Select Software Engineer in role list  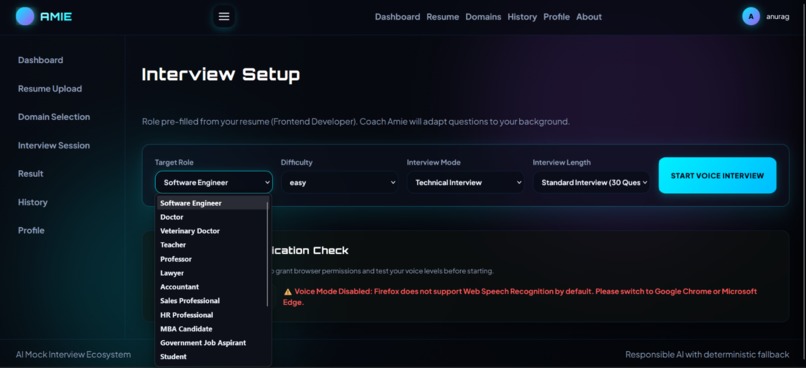click(x=212, y=203)
